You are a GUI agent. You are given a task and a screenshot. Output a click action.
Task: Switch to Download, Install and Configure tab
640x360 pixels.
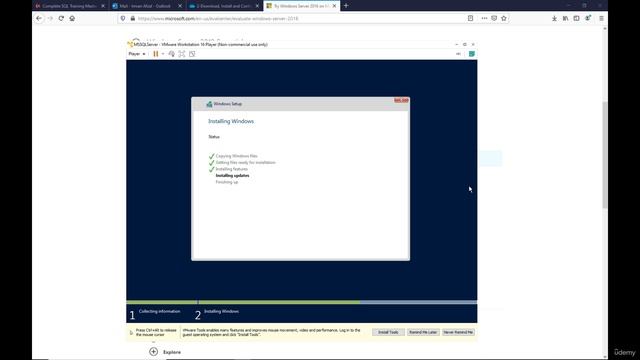pos(224,6)
